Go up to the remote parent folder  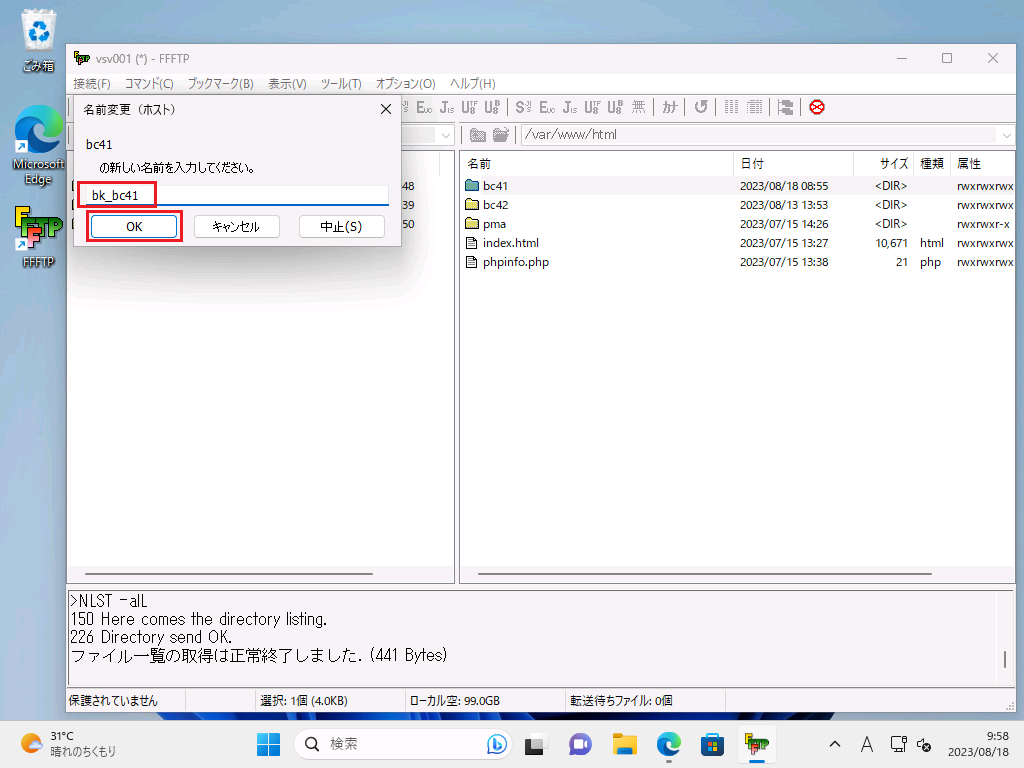point(478,135)
